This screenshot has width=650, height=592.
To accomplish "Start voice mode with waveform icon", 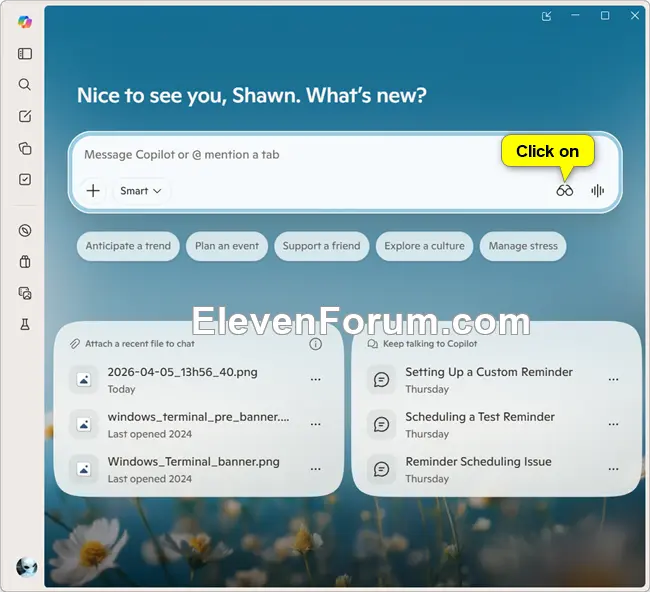I will point(597,191).
